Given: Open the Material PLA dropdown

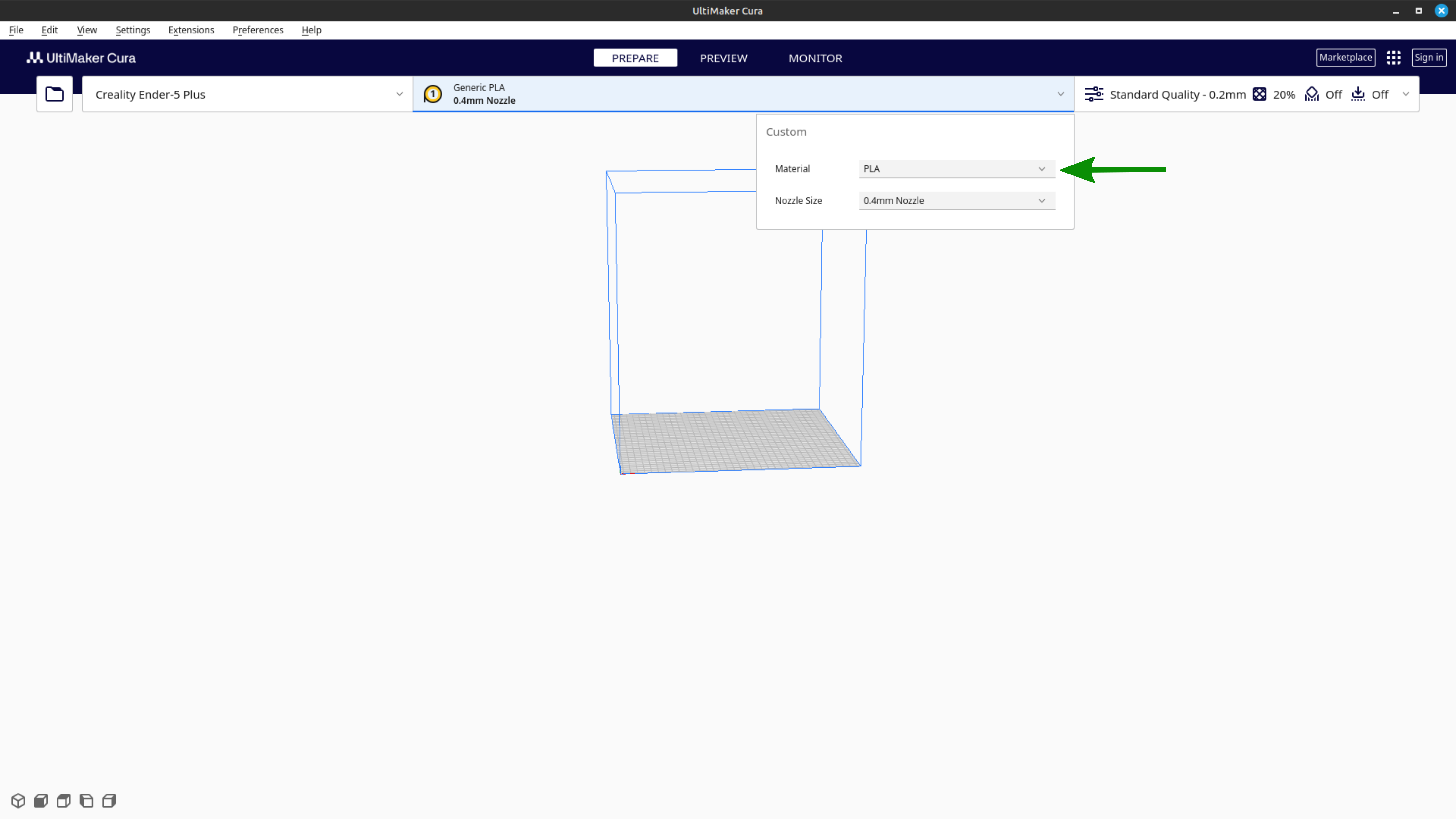Looking at the screenshot, I should [x=956, y=169].
